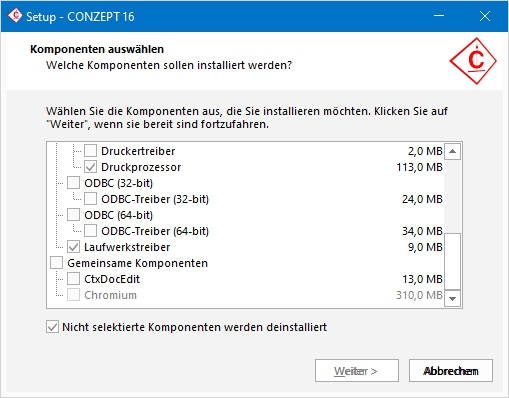509x398 pixels.
Task: Select the Laufwerkstreiber label
Action: pyautogui.click(x=127, y=247)
